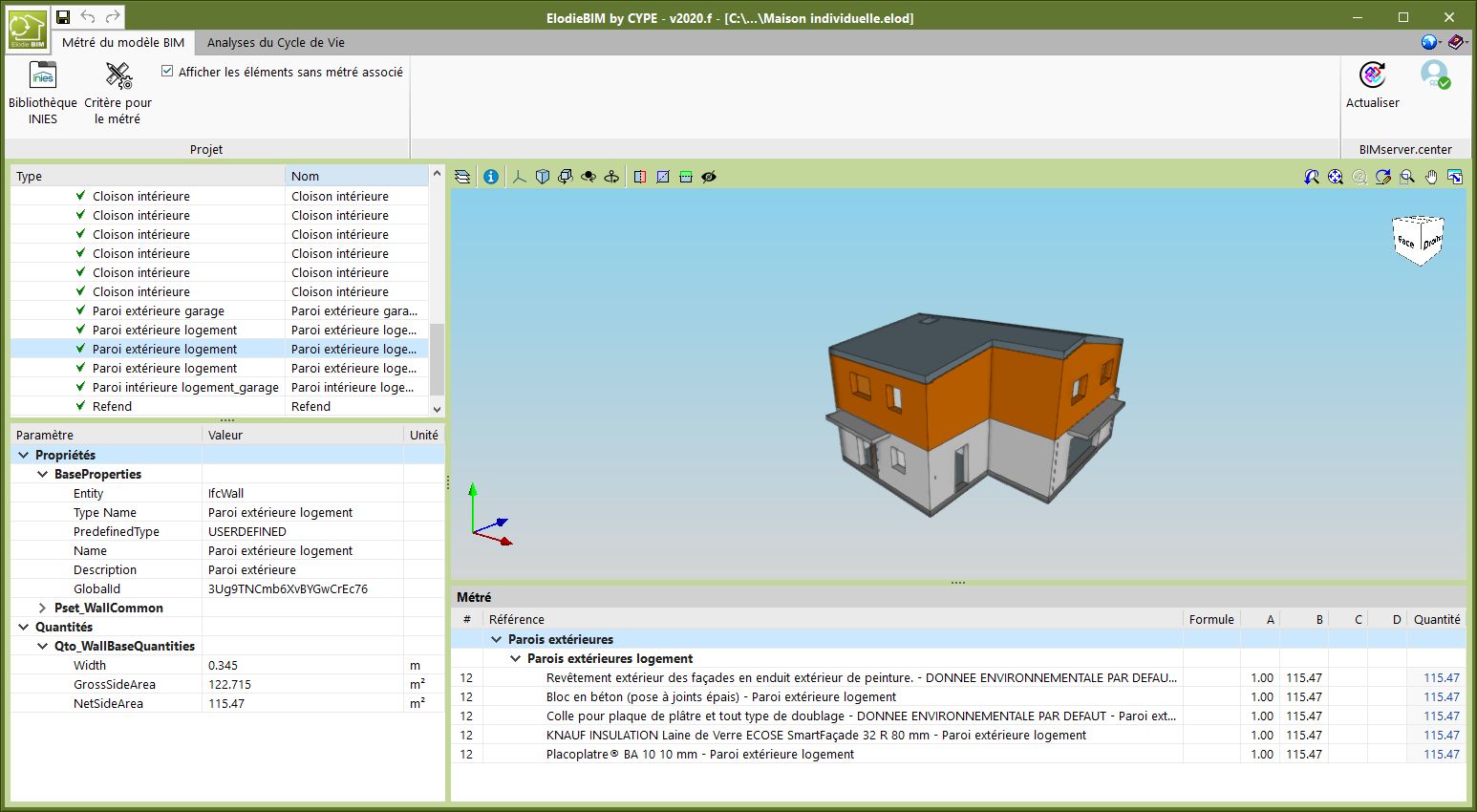Toggle the coordinate axes display icon

coord(520,177)
